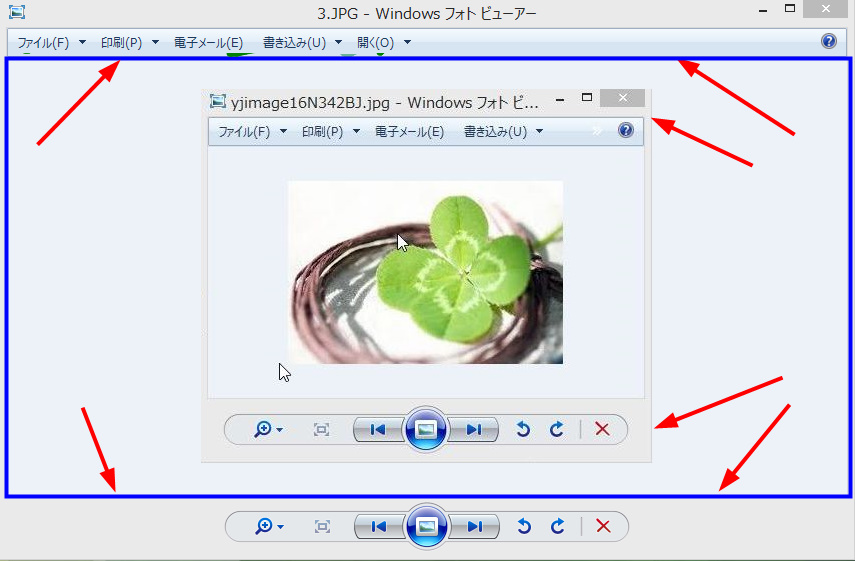The width and height of the screenshot is (855, 561).
Task: Start the slideshow in the 3.JPG window
Action: coord(426,526)
